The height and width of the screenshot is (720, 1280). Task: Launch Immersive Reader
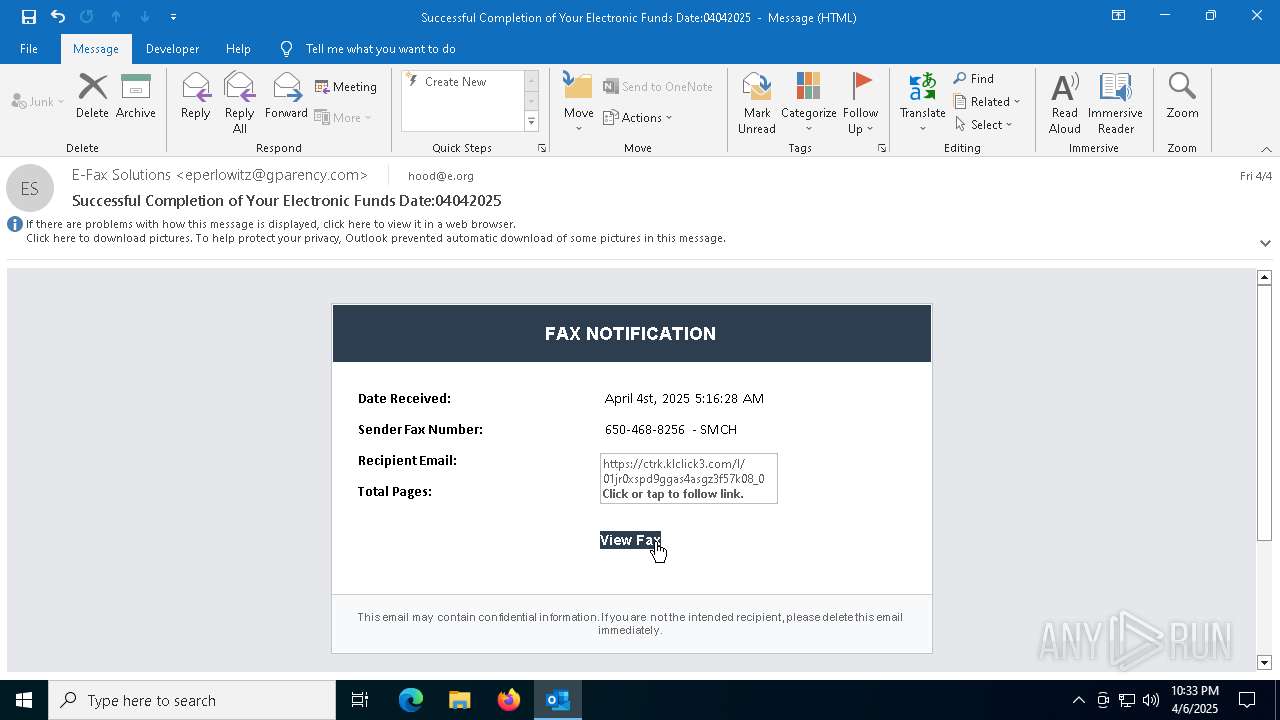pyautogui.click(x=1116, y=103)
